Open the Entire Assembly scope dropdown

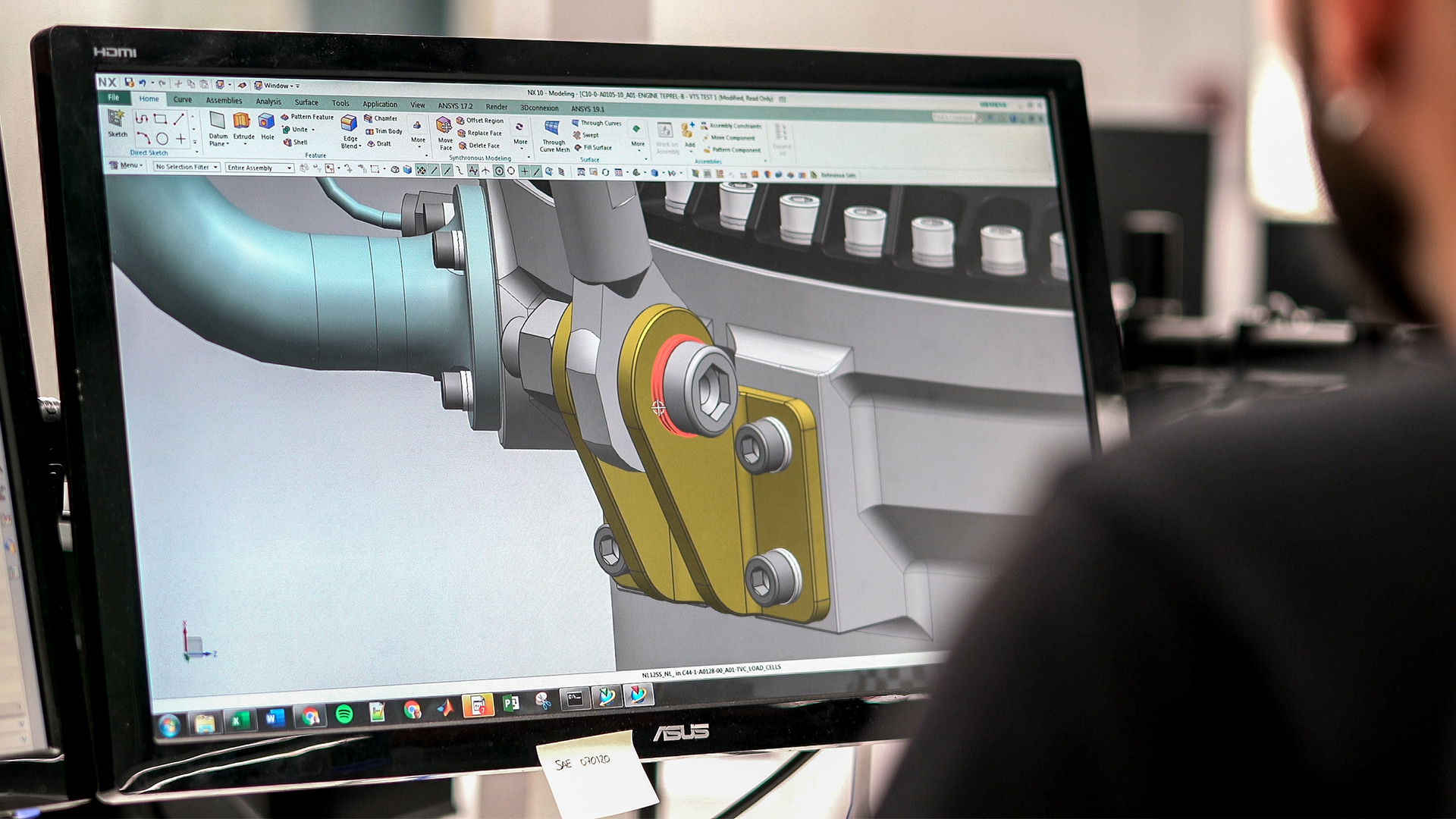[259, 168]
